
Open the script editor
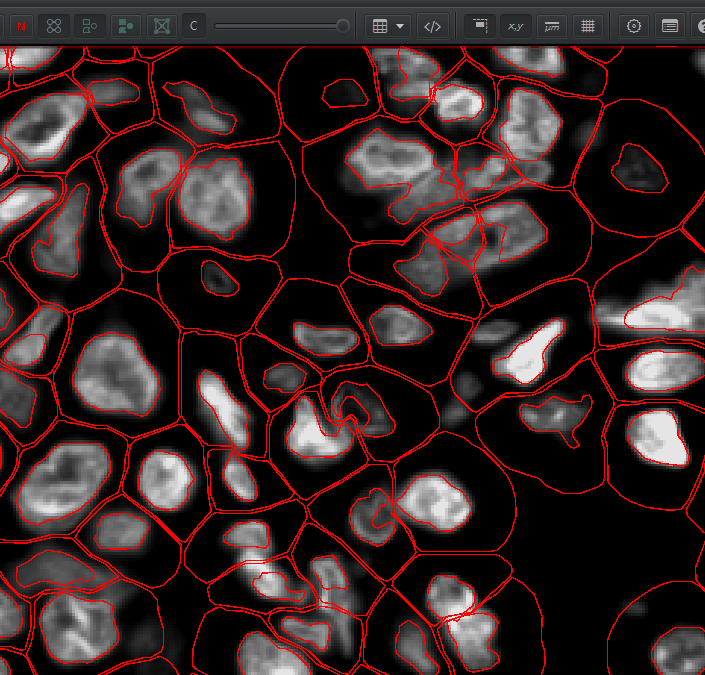pos(432,26)
